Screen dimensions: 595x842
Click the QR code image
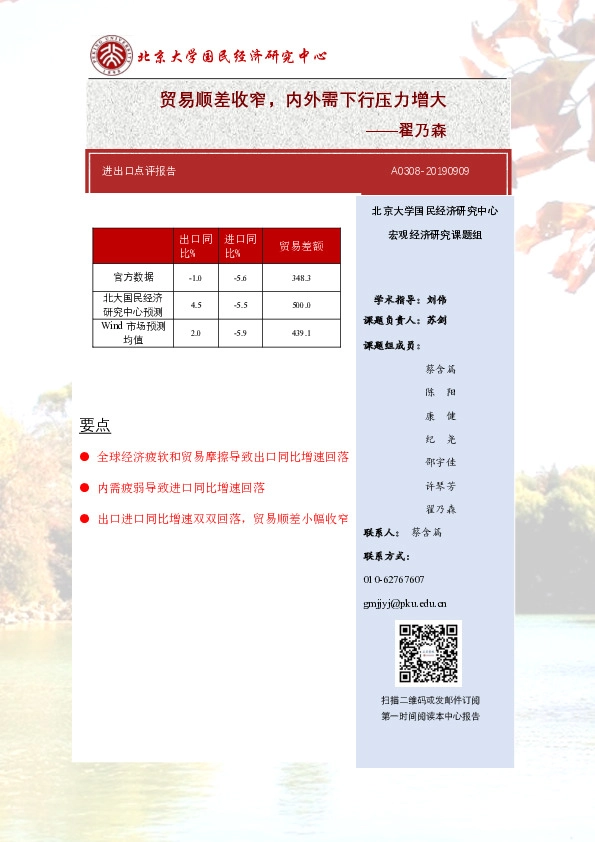[x=428, y=654]
